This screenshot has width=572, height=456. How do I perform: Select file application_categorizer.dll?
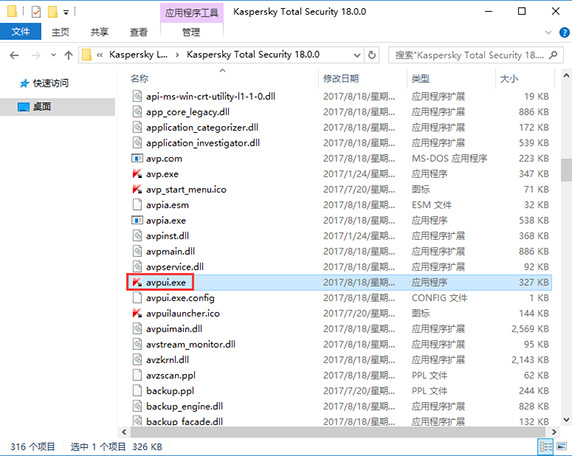(x=202, y=128)
